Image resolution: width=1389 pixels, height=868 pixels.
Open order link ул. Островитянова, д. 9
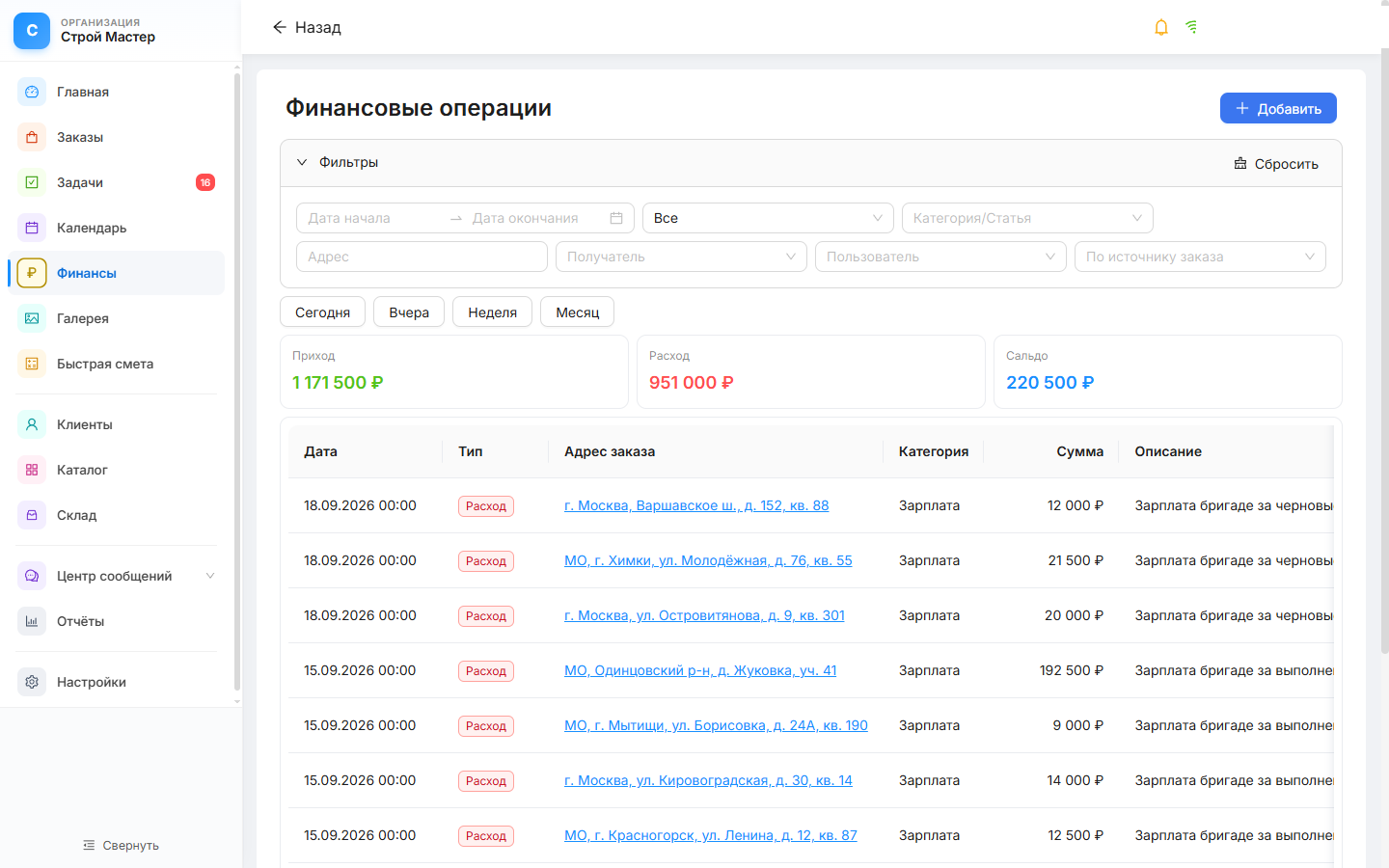tap(704, 615)
